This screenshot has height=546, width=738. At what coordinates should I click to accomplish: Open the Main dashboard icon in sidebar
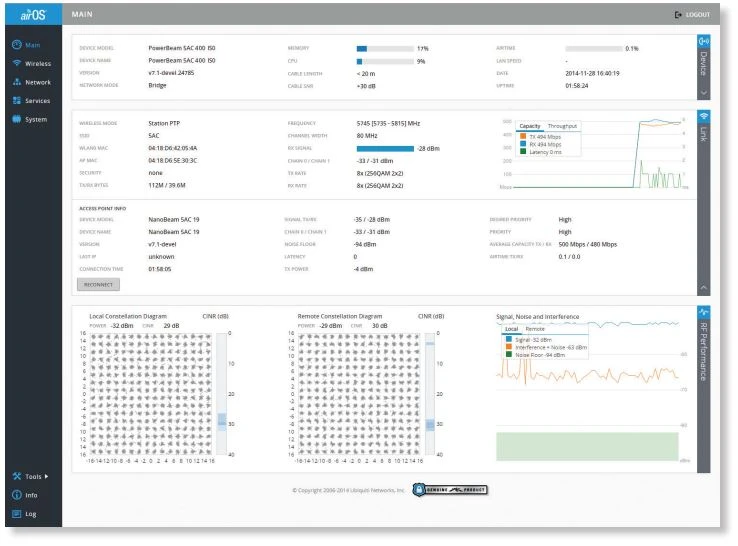pos(17,45)
